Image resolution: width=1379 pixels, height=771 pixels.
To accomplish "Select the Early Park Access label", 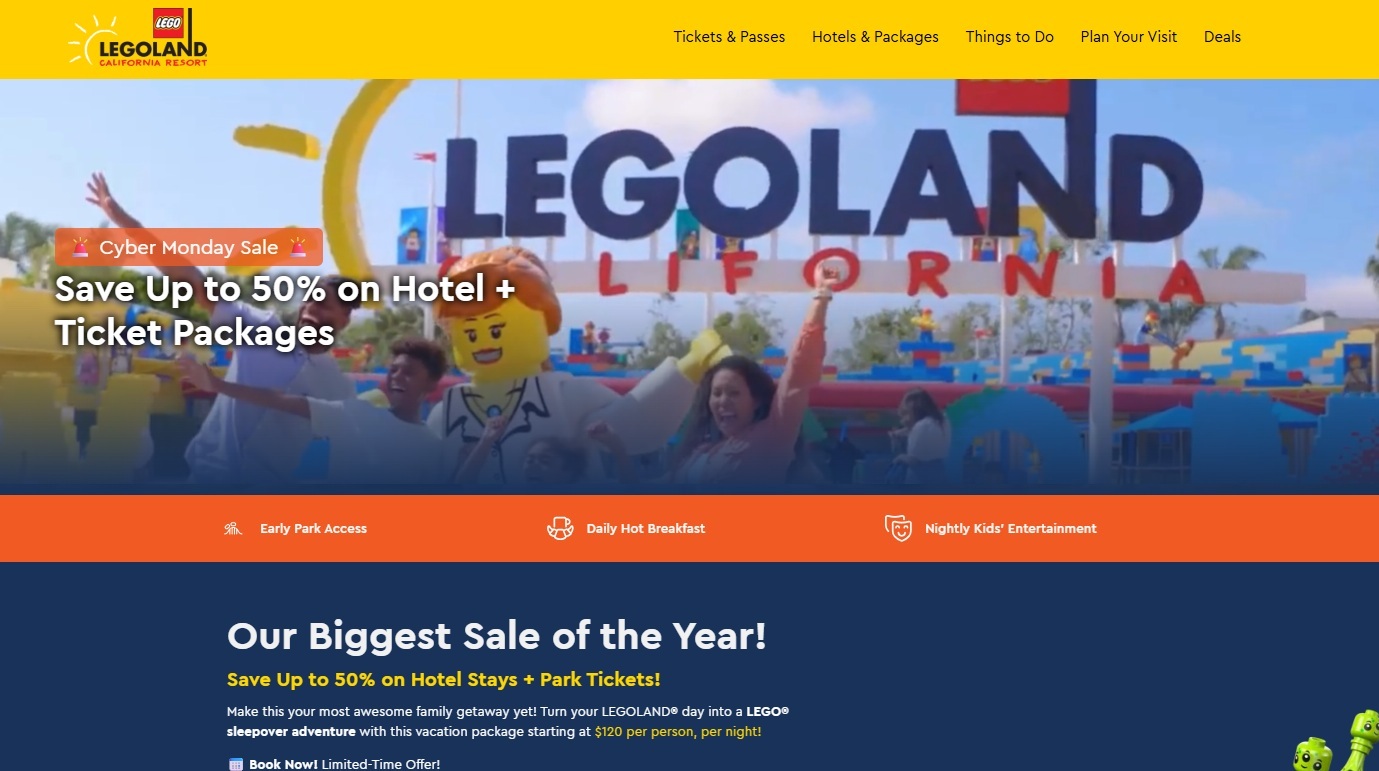I will point(313,528).
